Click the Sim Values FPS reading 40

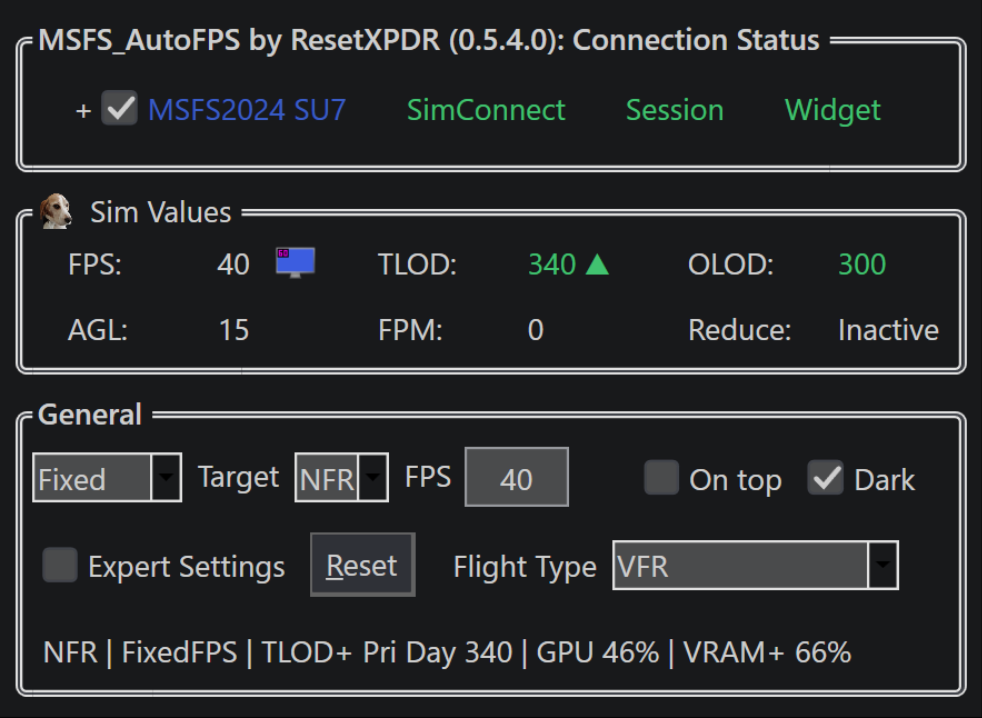tap(234, 264)
